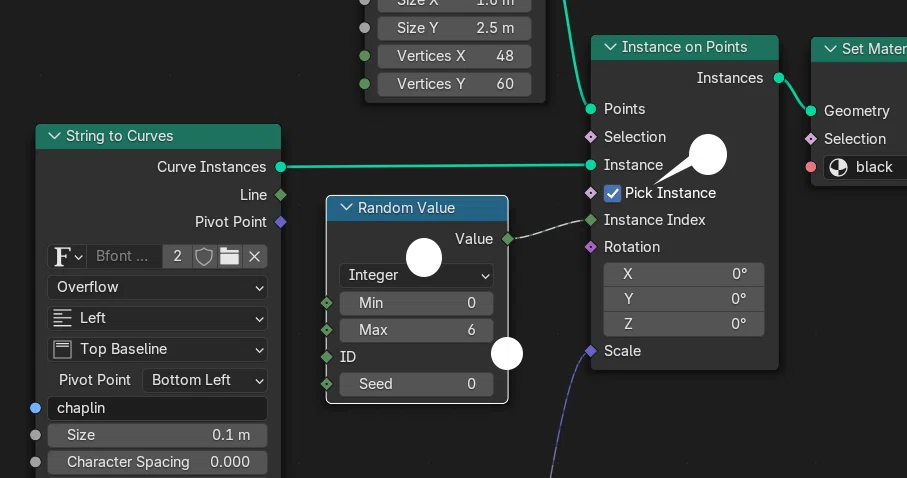This screenshot has height=478, width=907.
Task: Open the Overflow dropdown
Action: click(157, 287)
